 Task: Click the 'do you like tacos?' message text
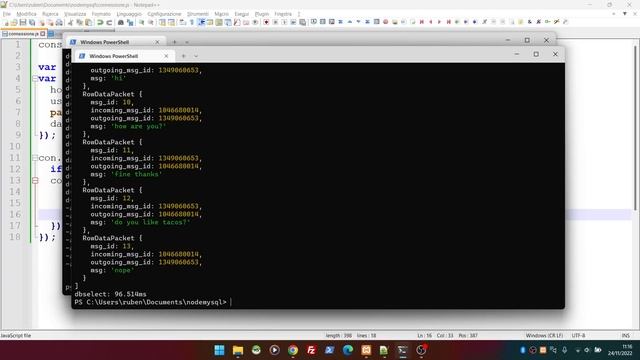pyautogui.click(x=151, y=222)
